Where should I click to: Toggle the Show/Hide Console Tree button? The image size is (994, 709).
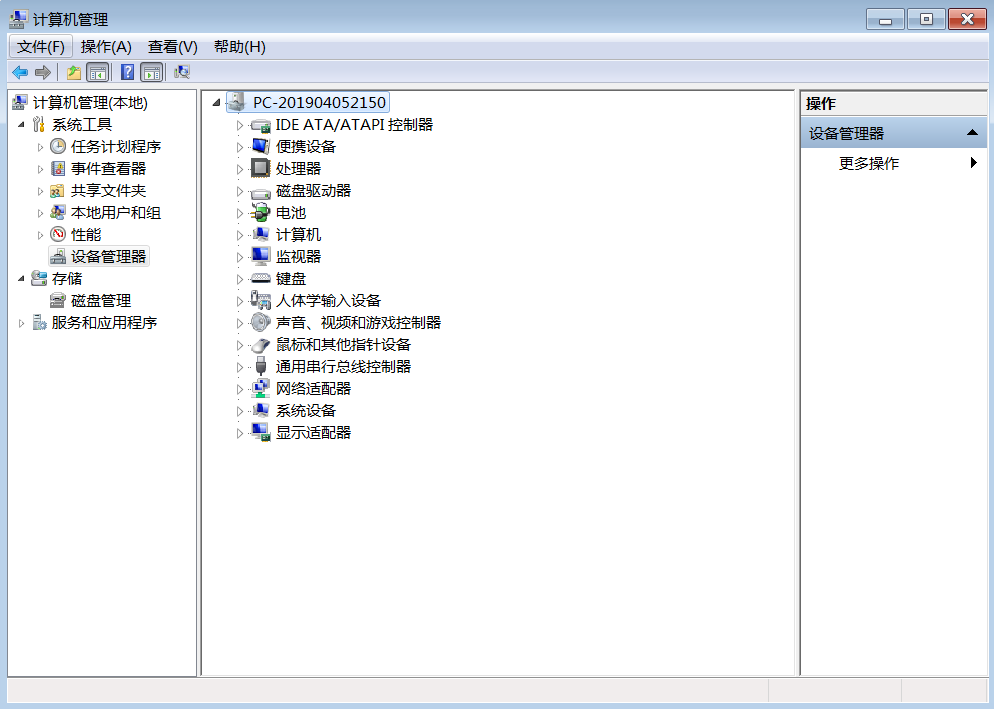coord(98,72)
